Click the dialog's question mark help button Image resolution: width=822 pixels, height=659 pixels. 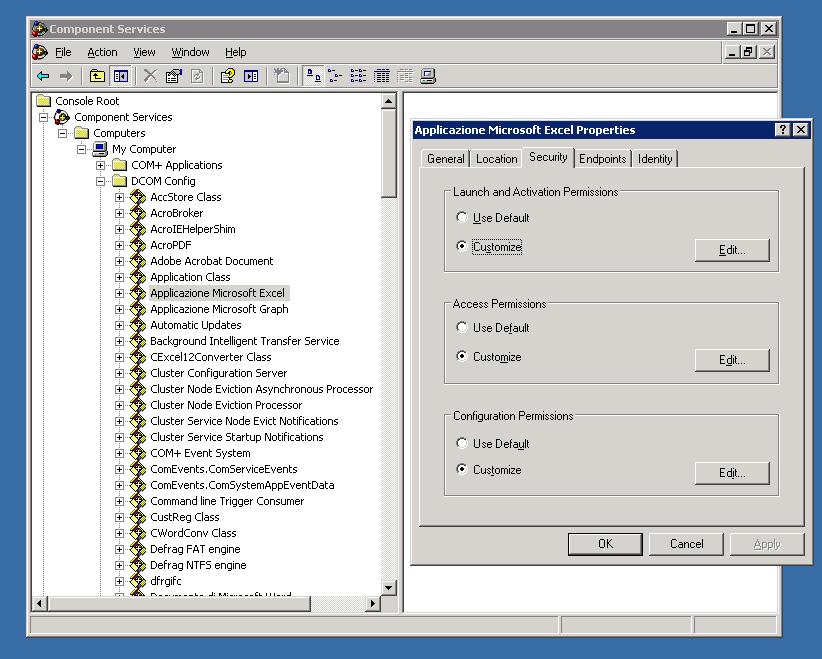(x=782, y=129)
